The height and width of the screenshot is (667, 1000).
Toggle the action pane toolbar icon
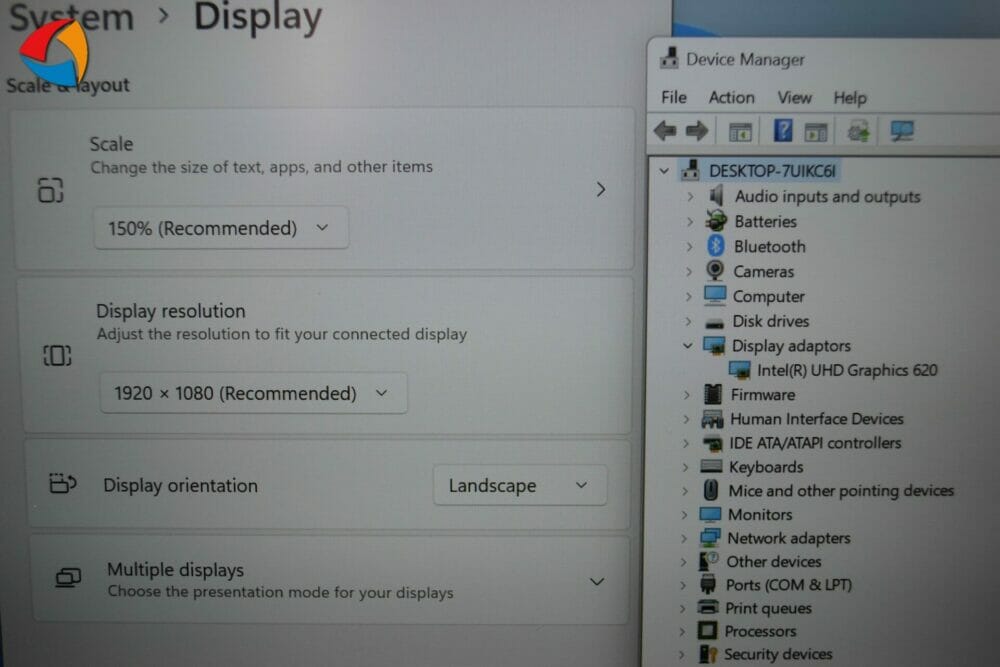coord(816,132)
